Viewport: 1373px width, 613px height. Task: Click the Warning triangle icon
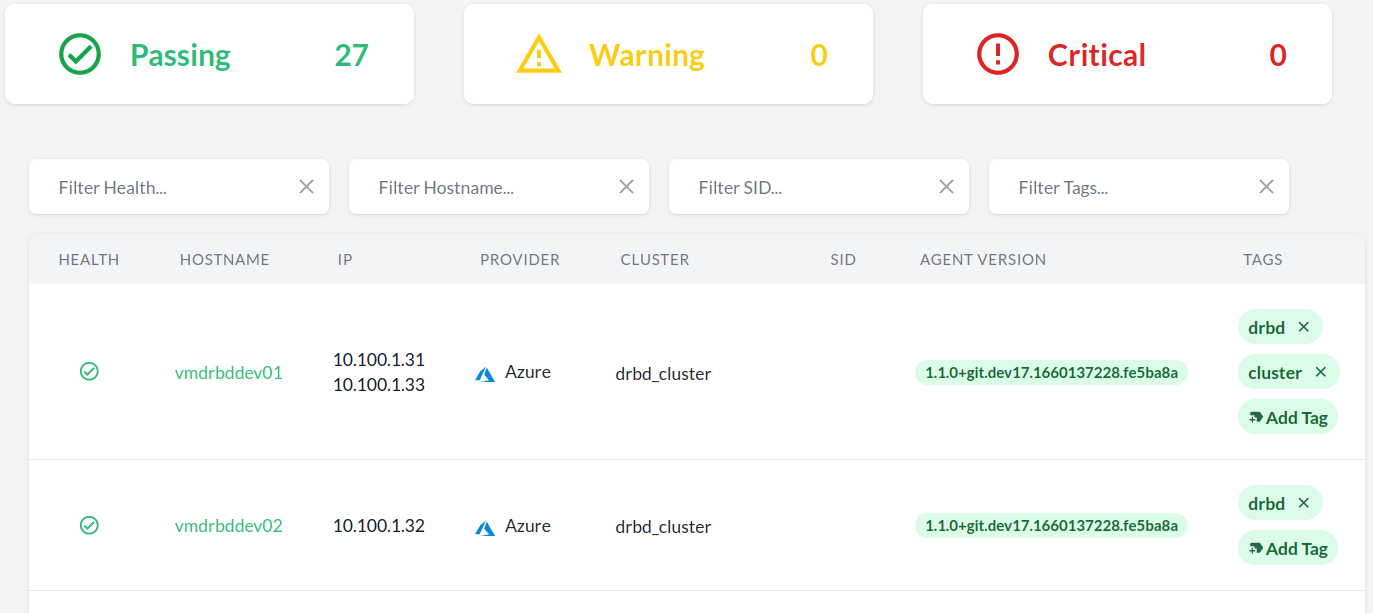tap(539, 55)
